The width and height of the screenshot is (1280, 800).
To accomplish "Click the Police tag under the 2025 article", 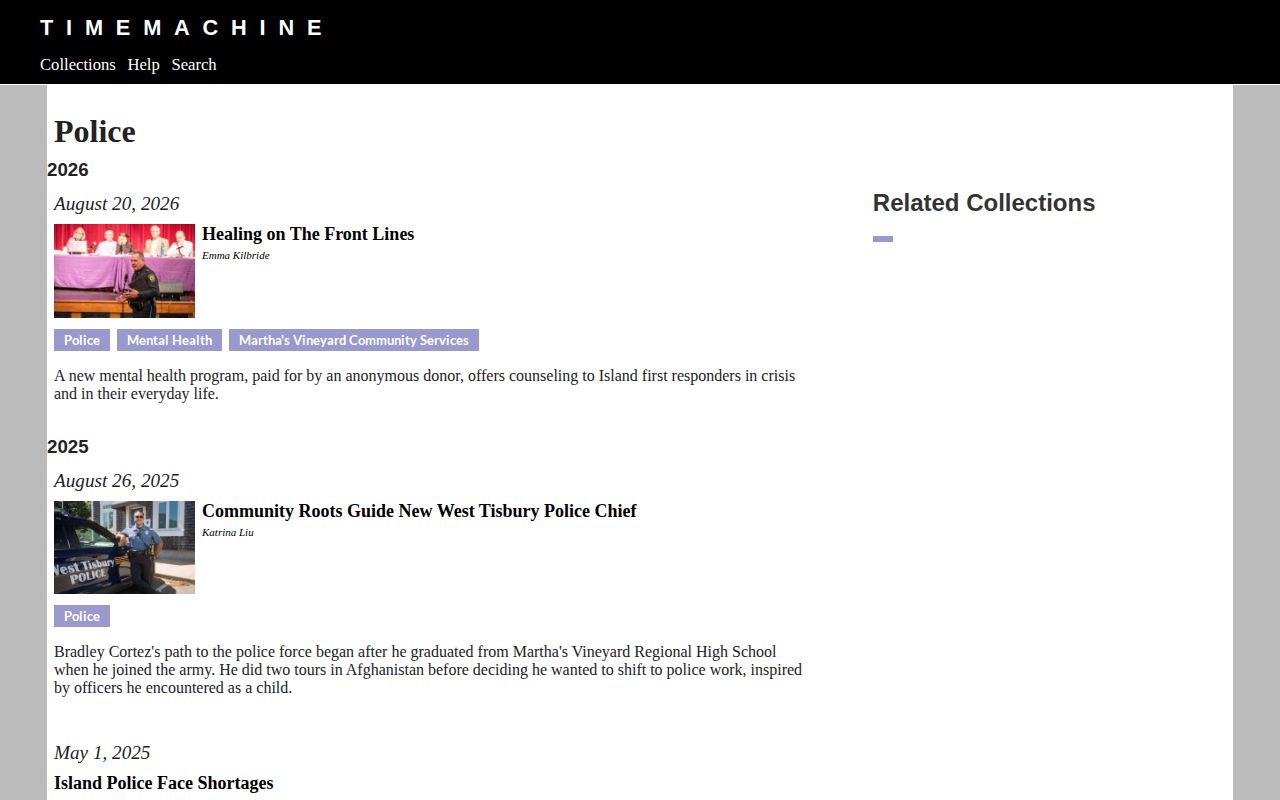I will coord(82,616).
